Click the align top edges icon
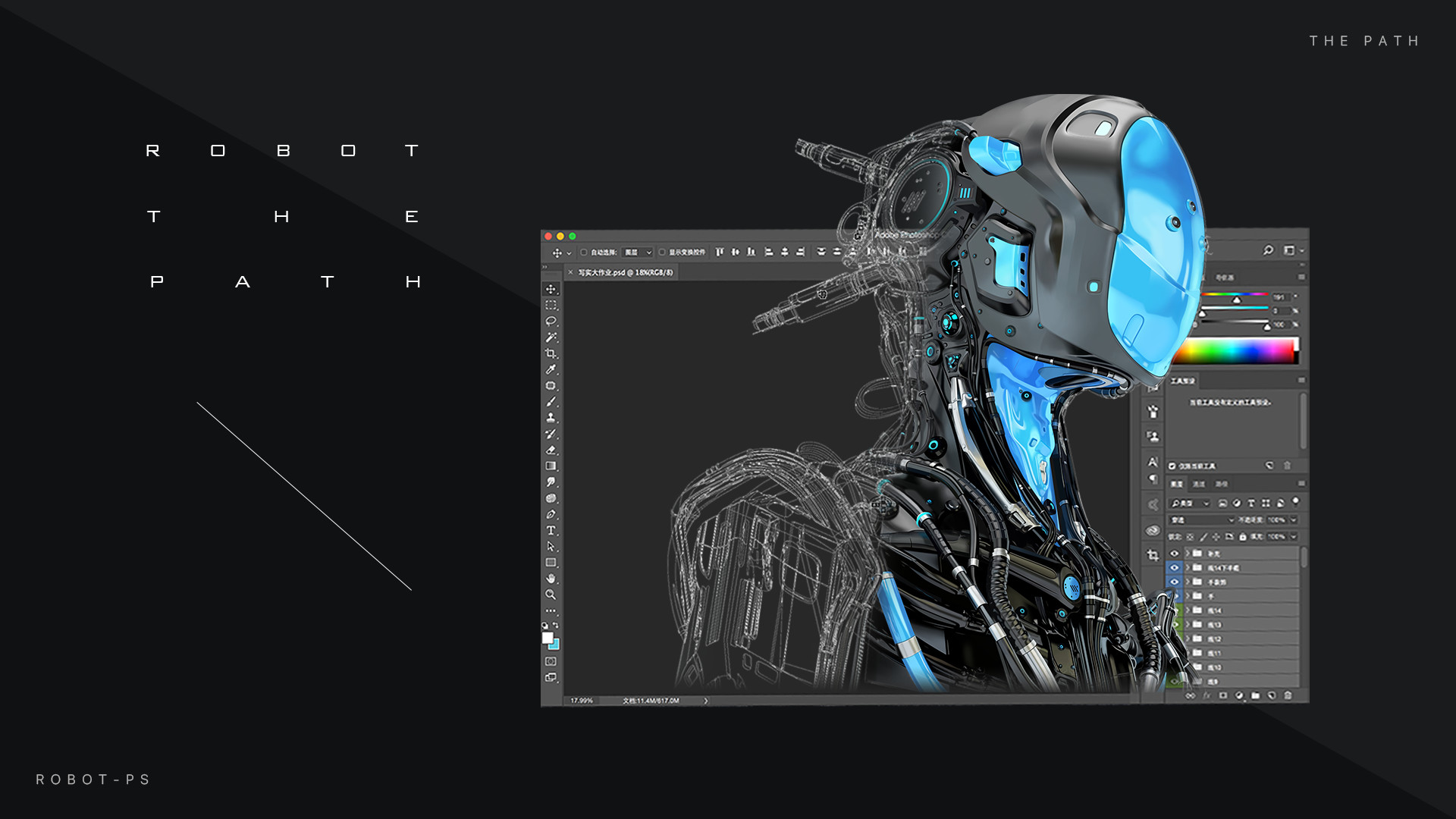The height and width of the screenshot is (819, 1456). 720,252
